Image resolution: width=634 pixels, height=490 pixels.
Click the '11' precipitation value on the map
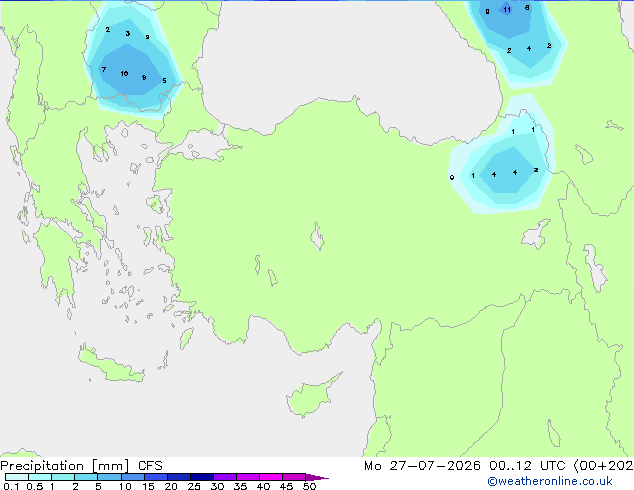pyautogui.click(x=507, y=10)
